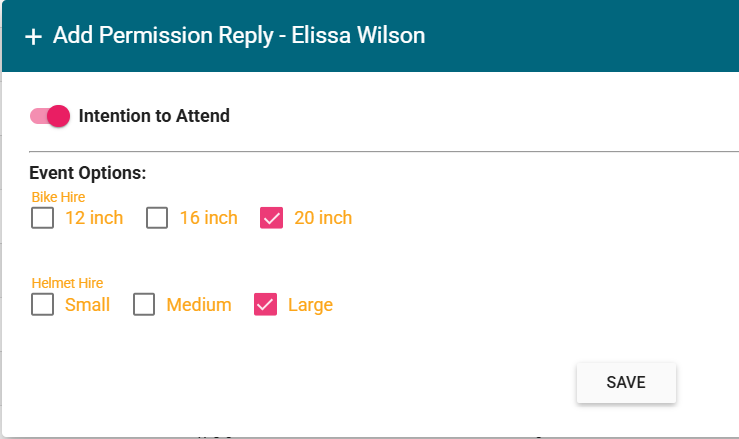Click the "12 inch" option label
The width and height of the screenshot is (739, 439).
[x=94, y=218]
